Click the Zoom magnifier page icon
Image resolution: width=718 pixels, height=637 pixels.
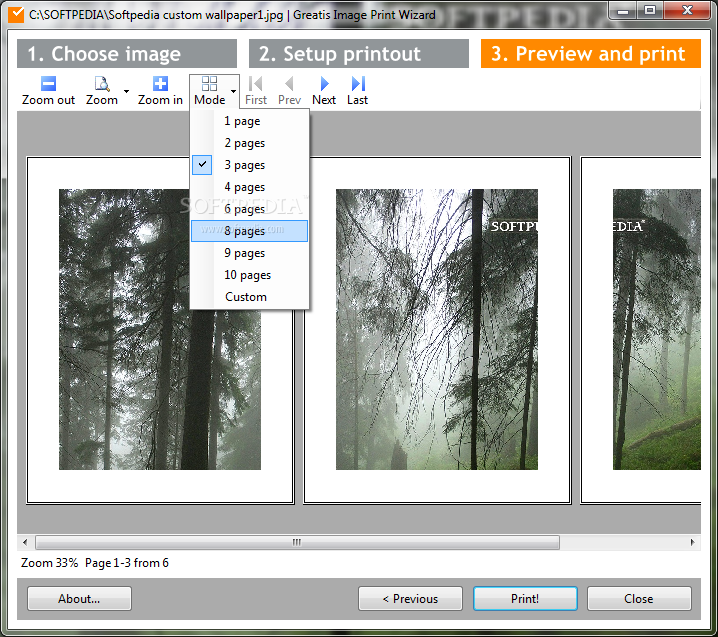point(102,84)
